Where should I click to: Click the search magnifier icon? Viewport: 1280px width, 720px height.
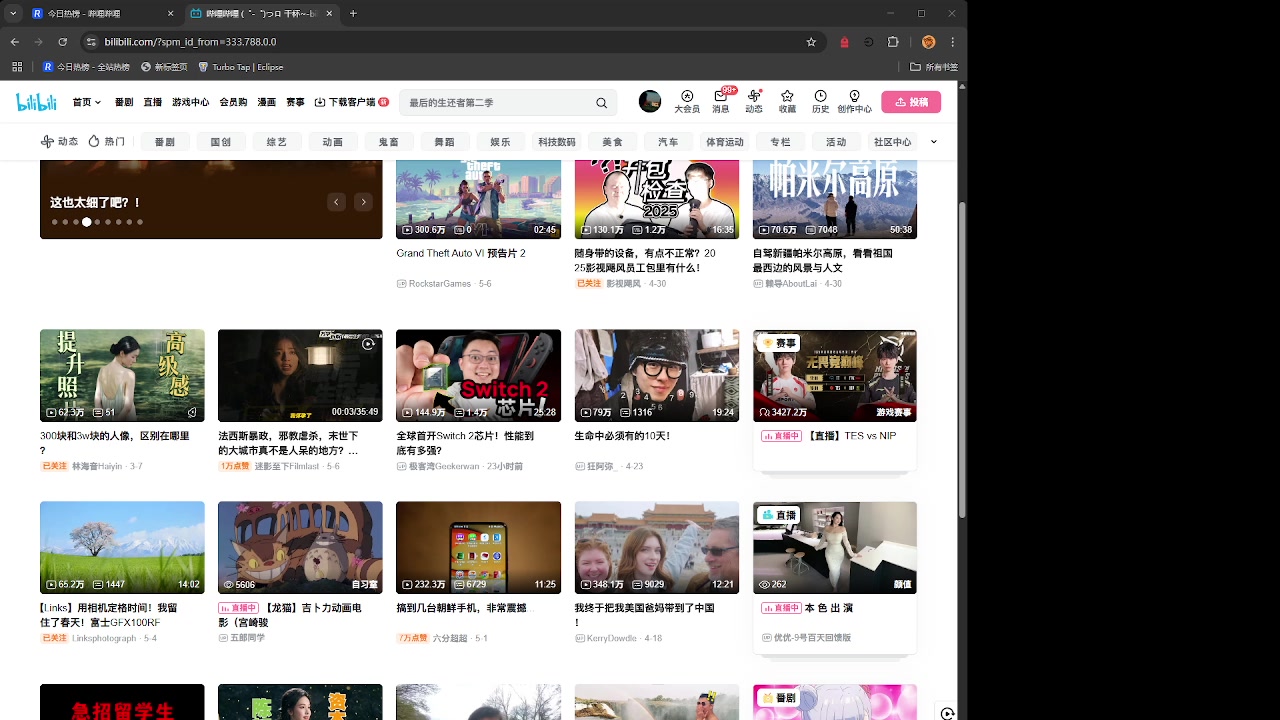pyautogui.click(x=601, y=103)
